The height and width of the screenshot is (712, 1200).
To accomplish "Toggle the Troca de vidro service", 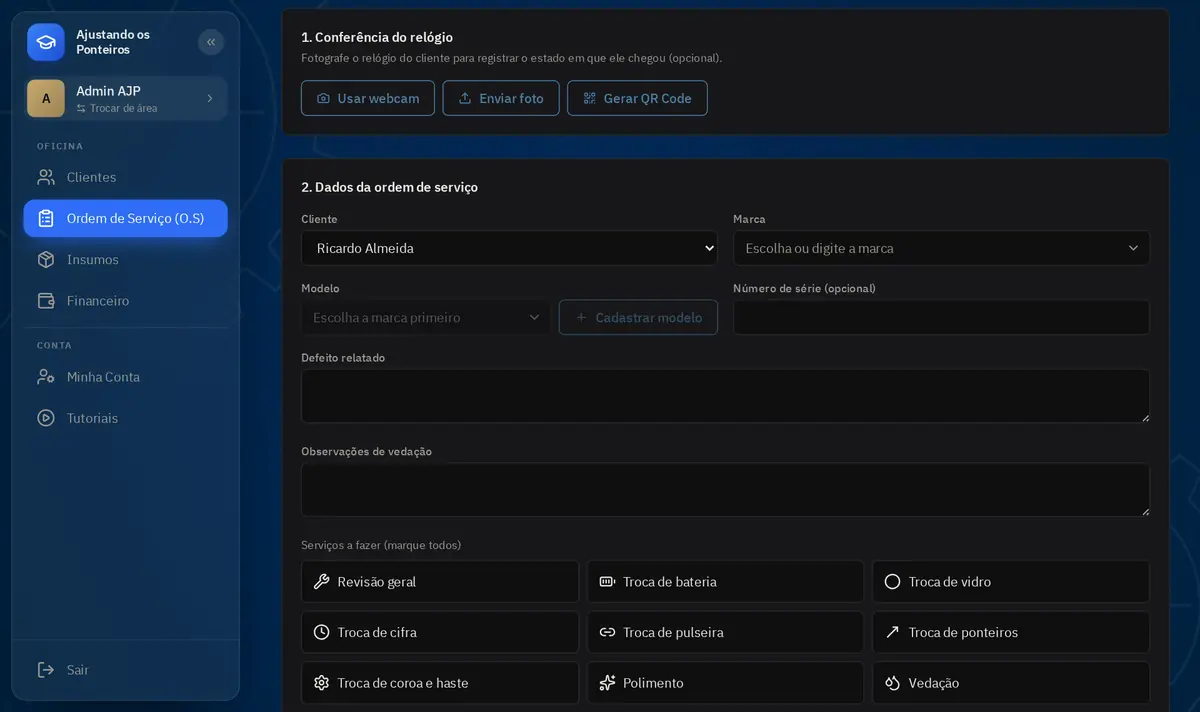I will (x=1011, y=581).
